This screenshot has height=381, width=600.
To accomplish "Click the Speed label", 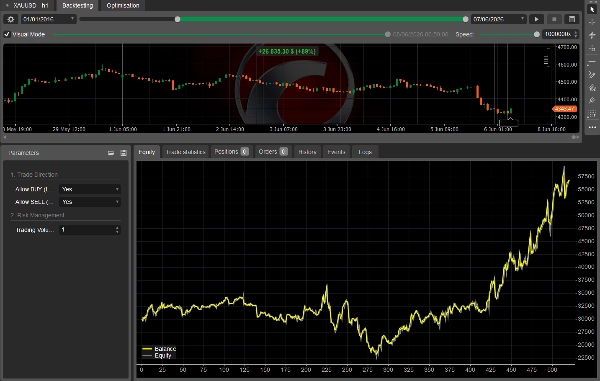I will click(465, 34).
